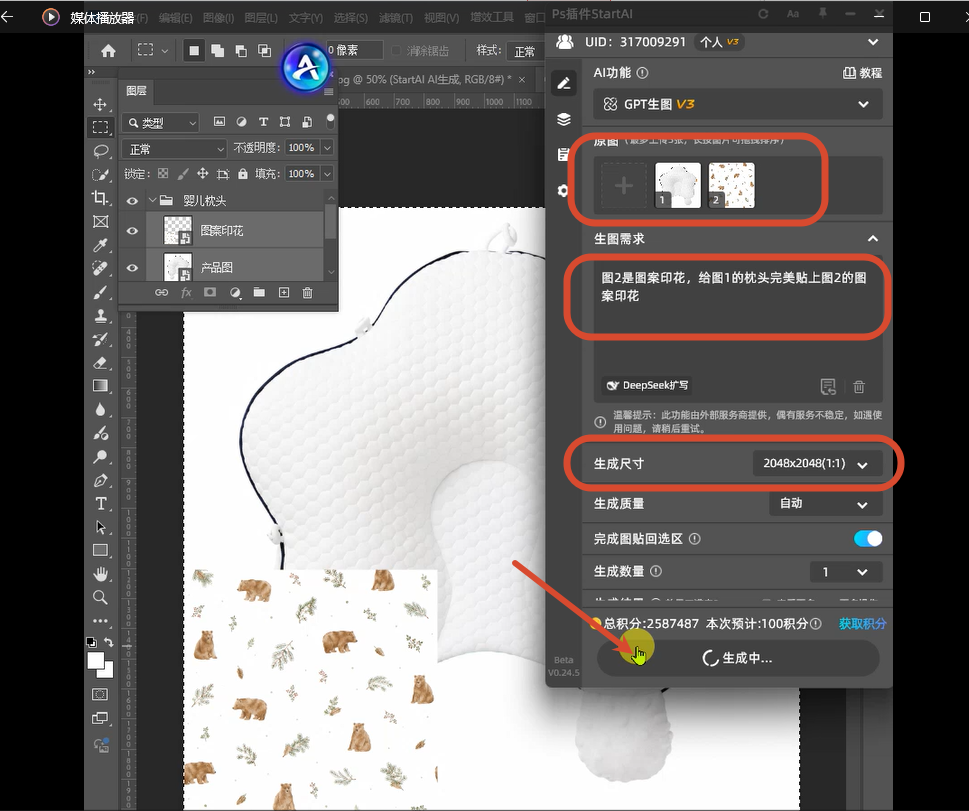
Task: Click Add layer mask icon
Action: 210,292
